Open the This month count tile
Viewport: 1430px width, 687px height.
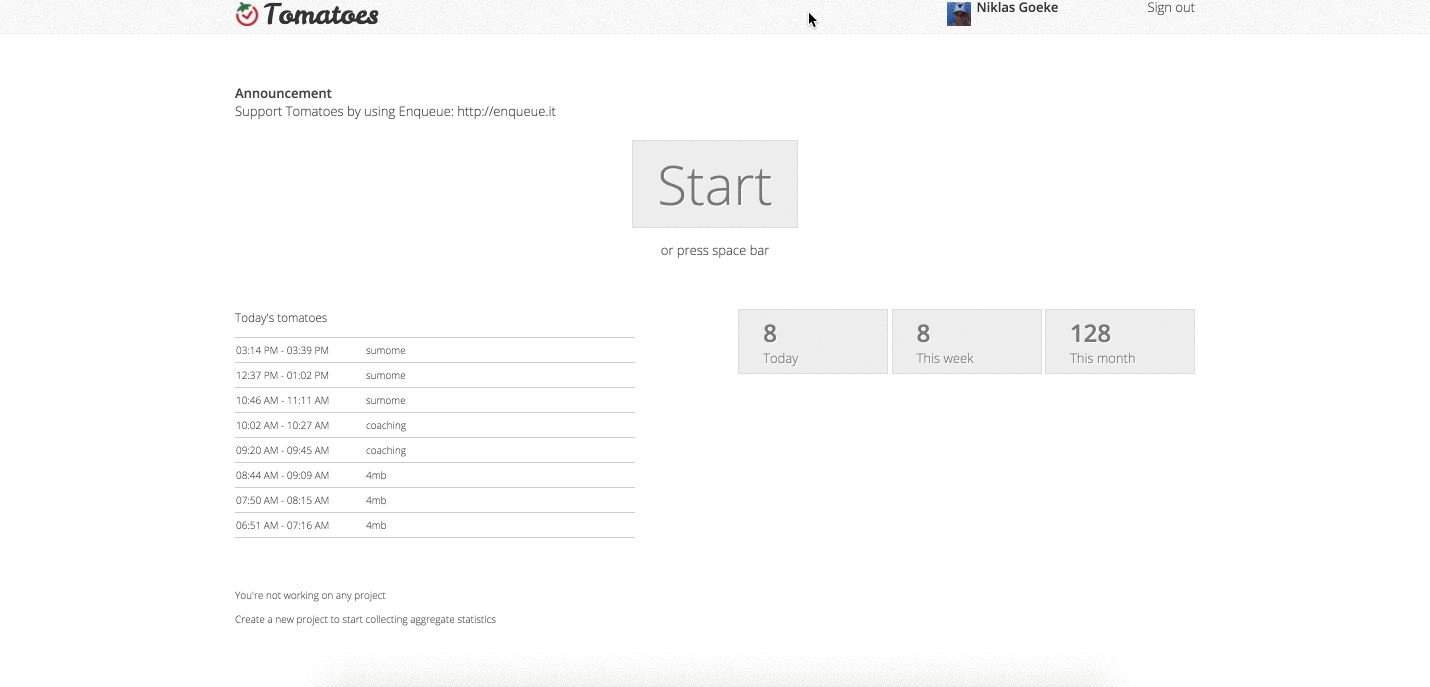coord(1120,342)
